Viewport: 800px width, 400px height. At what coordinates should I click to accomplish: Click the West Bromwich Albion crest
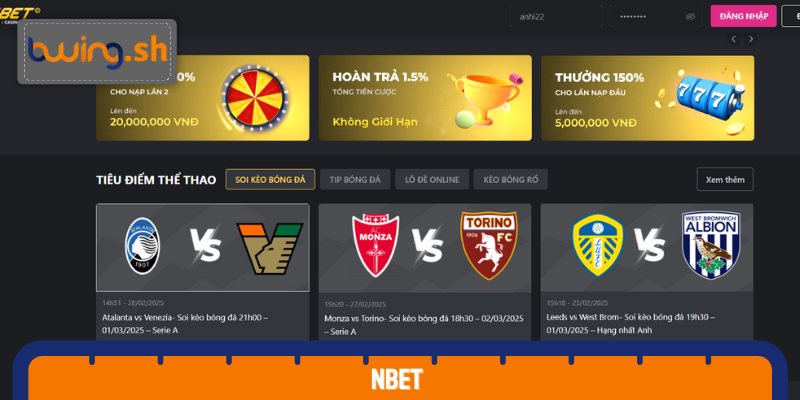[711, 245]
